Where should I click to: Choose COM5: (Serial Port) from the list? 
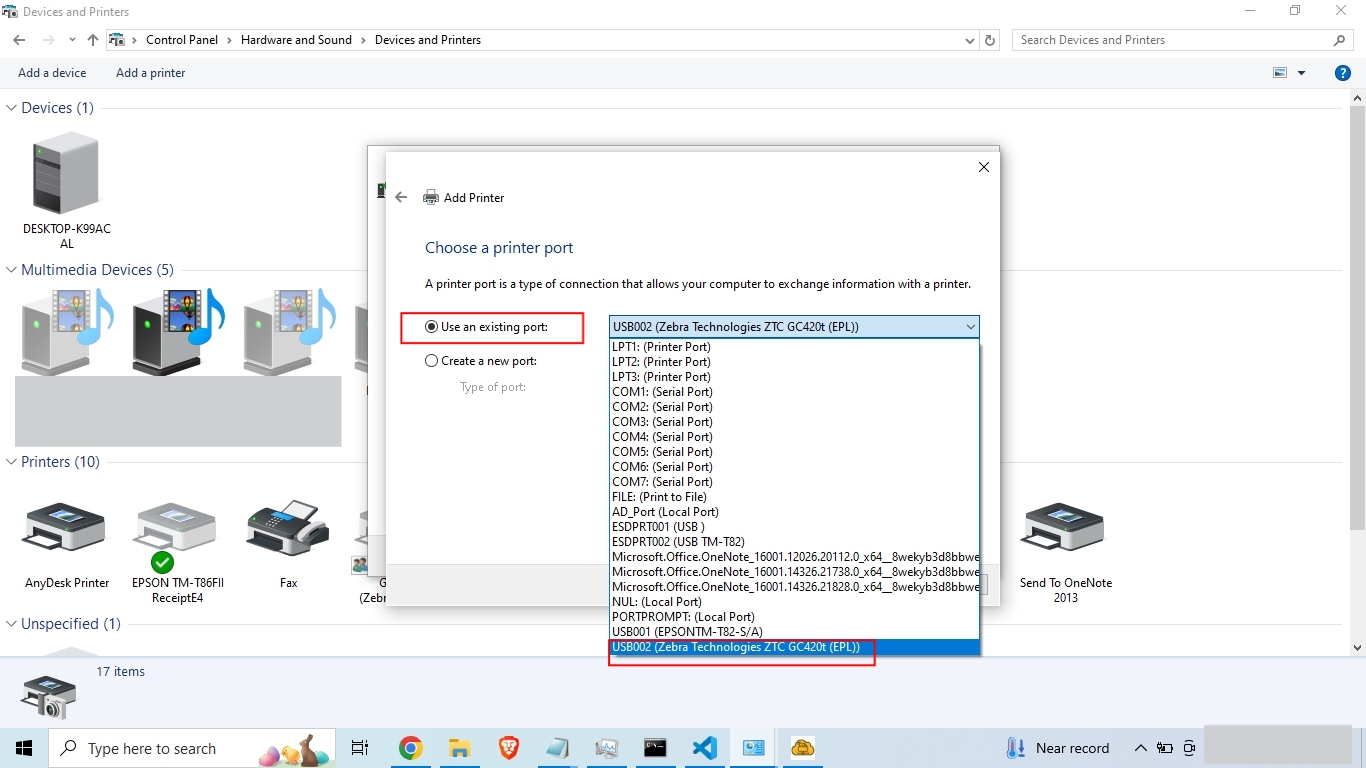coord(794,452)
